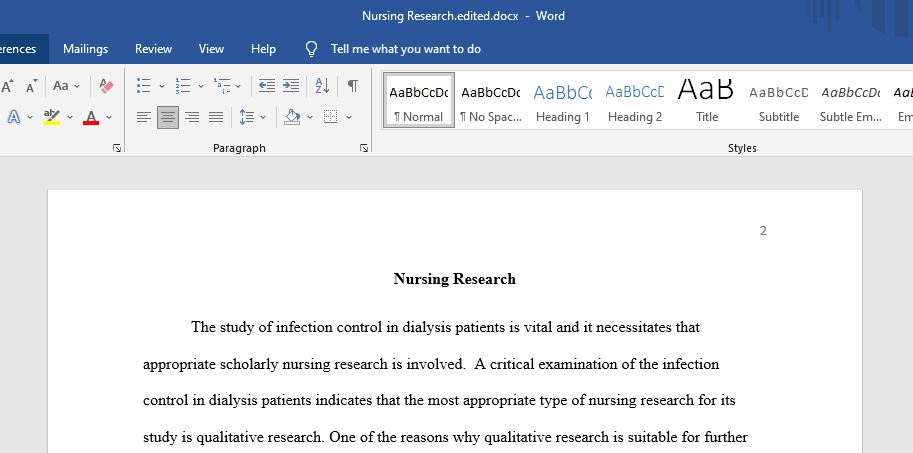This screenshot has width=913, height=453.
Task: Toggle Align Right
Action: [x=192, y=117]
